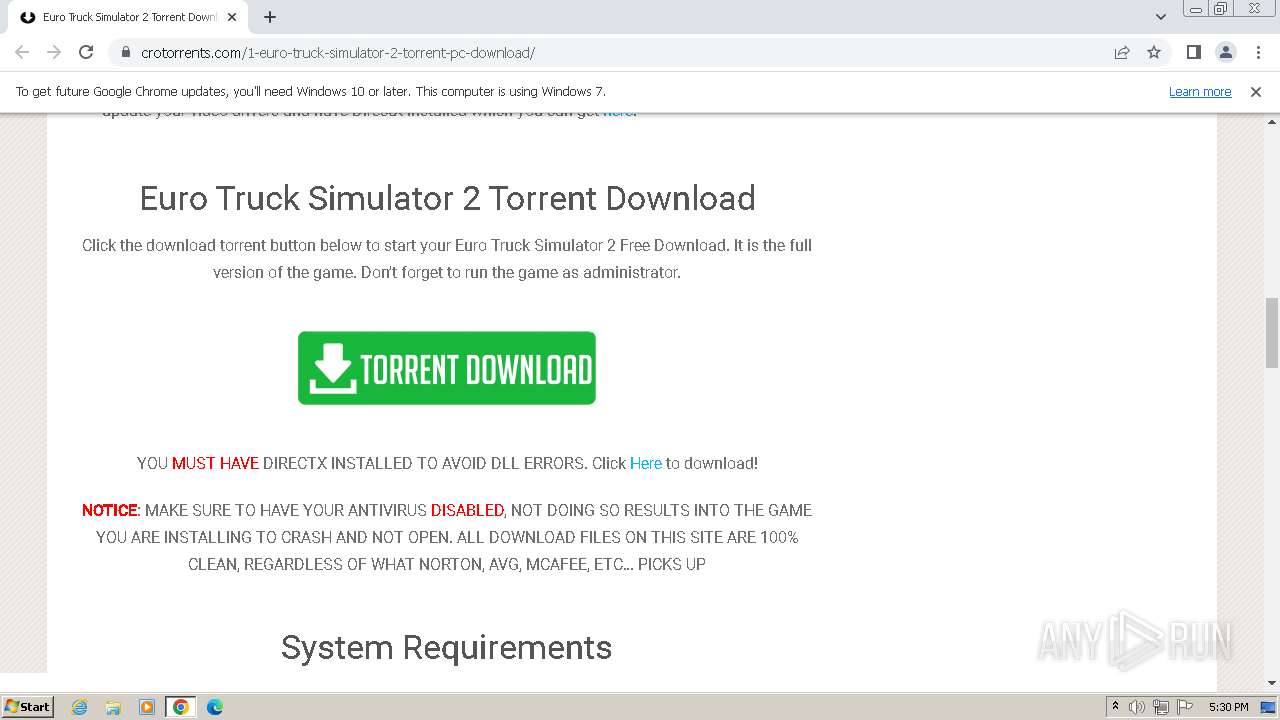1280x720 pixels.
Task: Open the Chrome side panel
Action: coord(1193,52)
